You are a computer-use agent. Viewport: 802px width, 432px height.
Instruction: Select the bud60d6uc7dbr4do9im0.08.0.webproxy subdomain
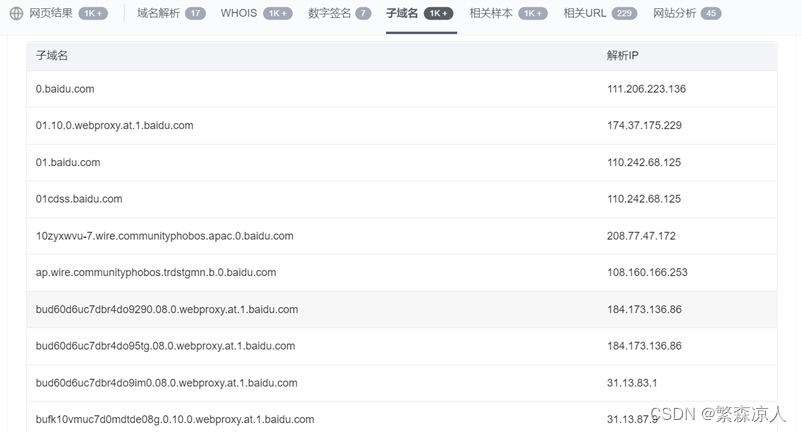point(166,383)
